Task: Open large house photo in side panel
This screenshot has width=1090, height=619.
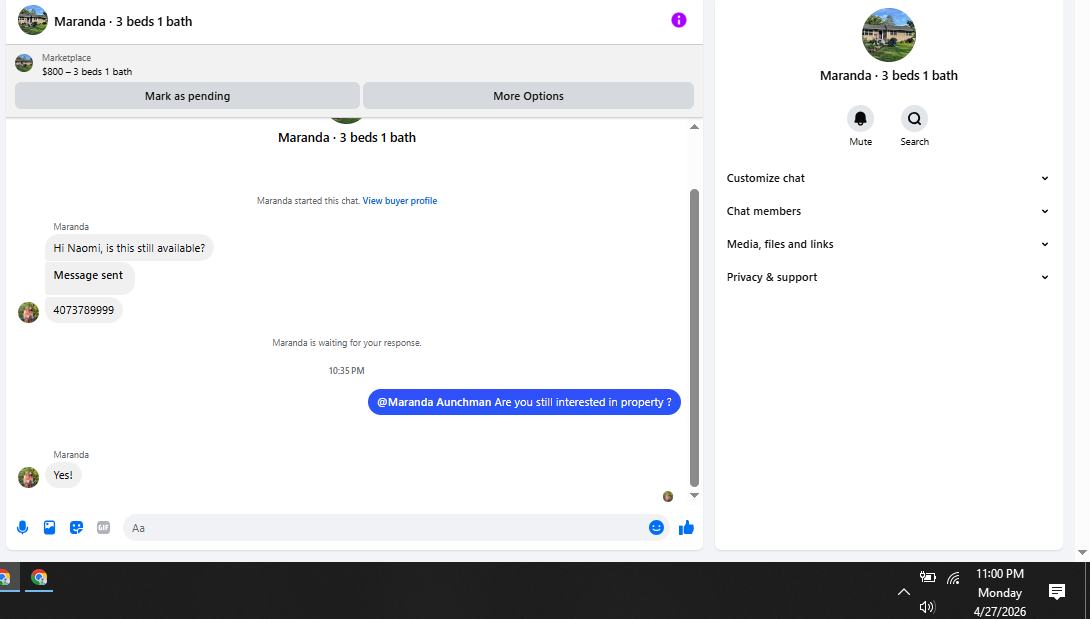Action: click(888, 35)
